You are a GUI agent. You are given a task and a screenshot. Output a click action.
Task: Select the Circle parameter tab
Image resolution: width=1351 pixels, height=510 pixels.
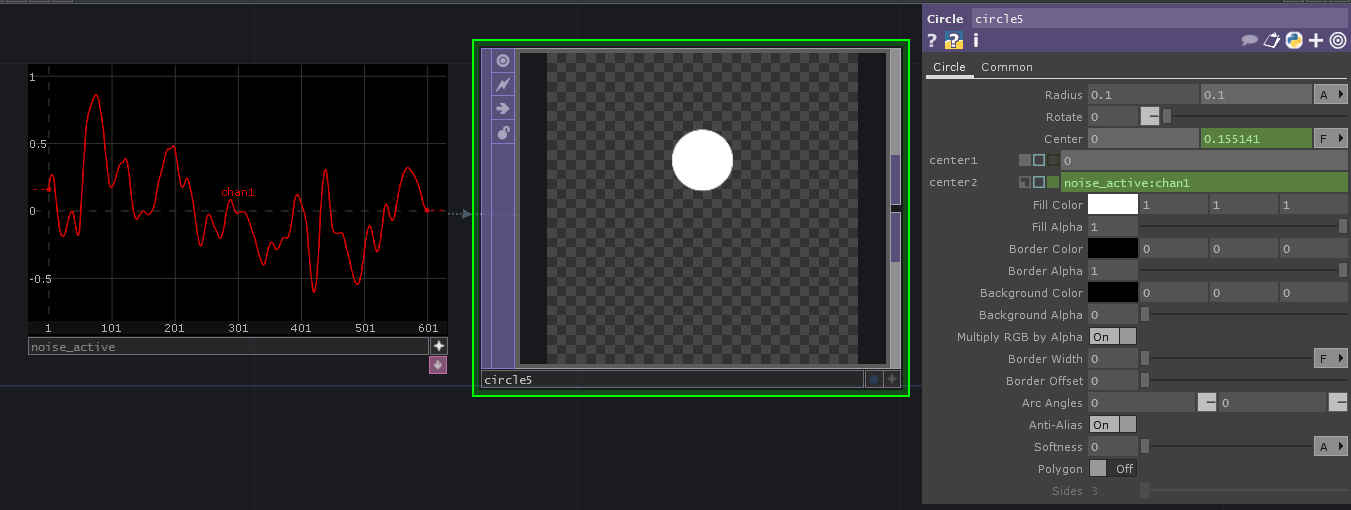(x=949, y=67)
